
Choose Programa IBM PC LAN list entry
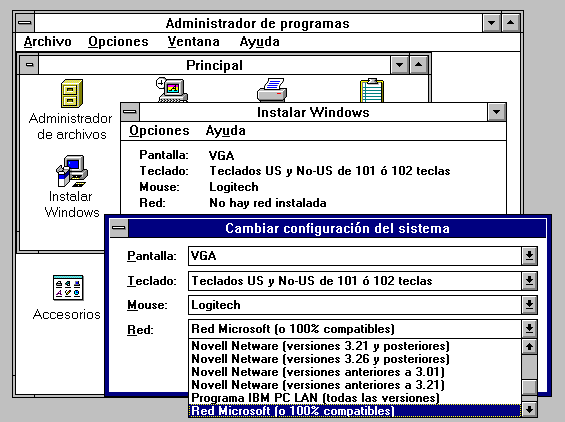(x=355, y=398)
